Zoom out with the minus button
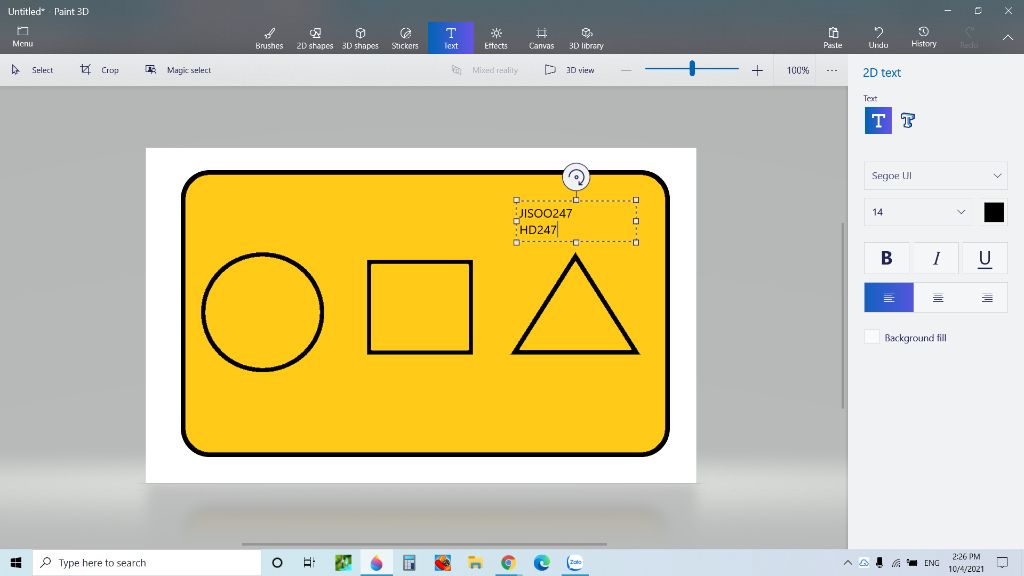Screen dimensions: 1024x576 (x=626, y=70)
